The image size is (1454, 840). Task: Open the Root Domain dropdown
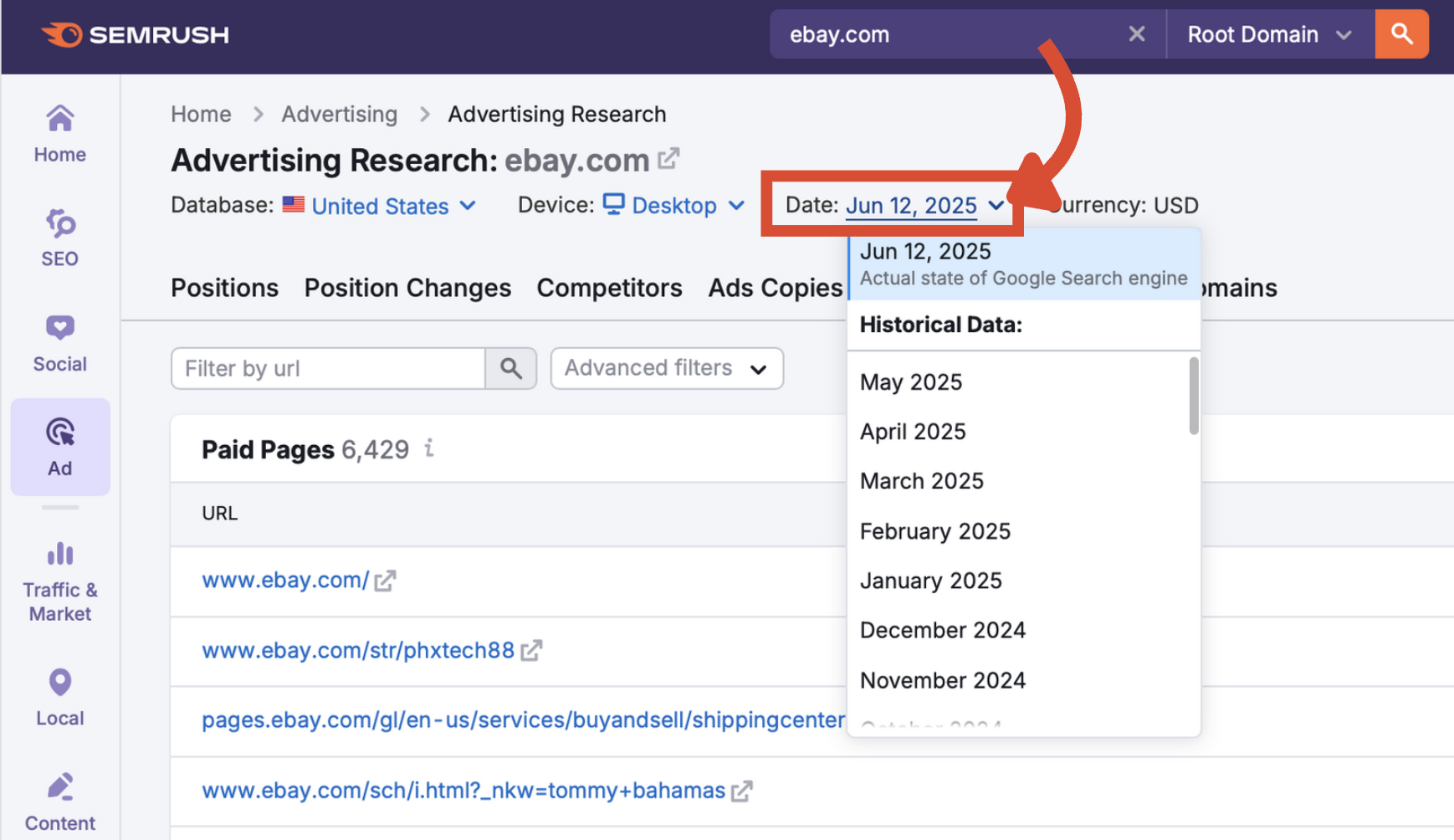(1265, 34)
